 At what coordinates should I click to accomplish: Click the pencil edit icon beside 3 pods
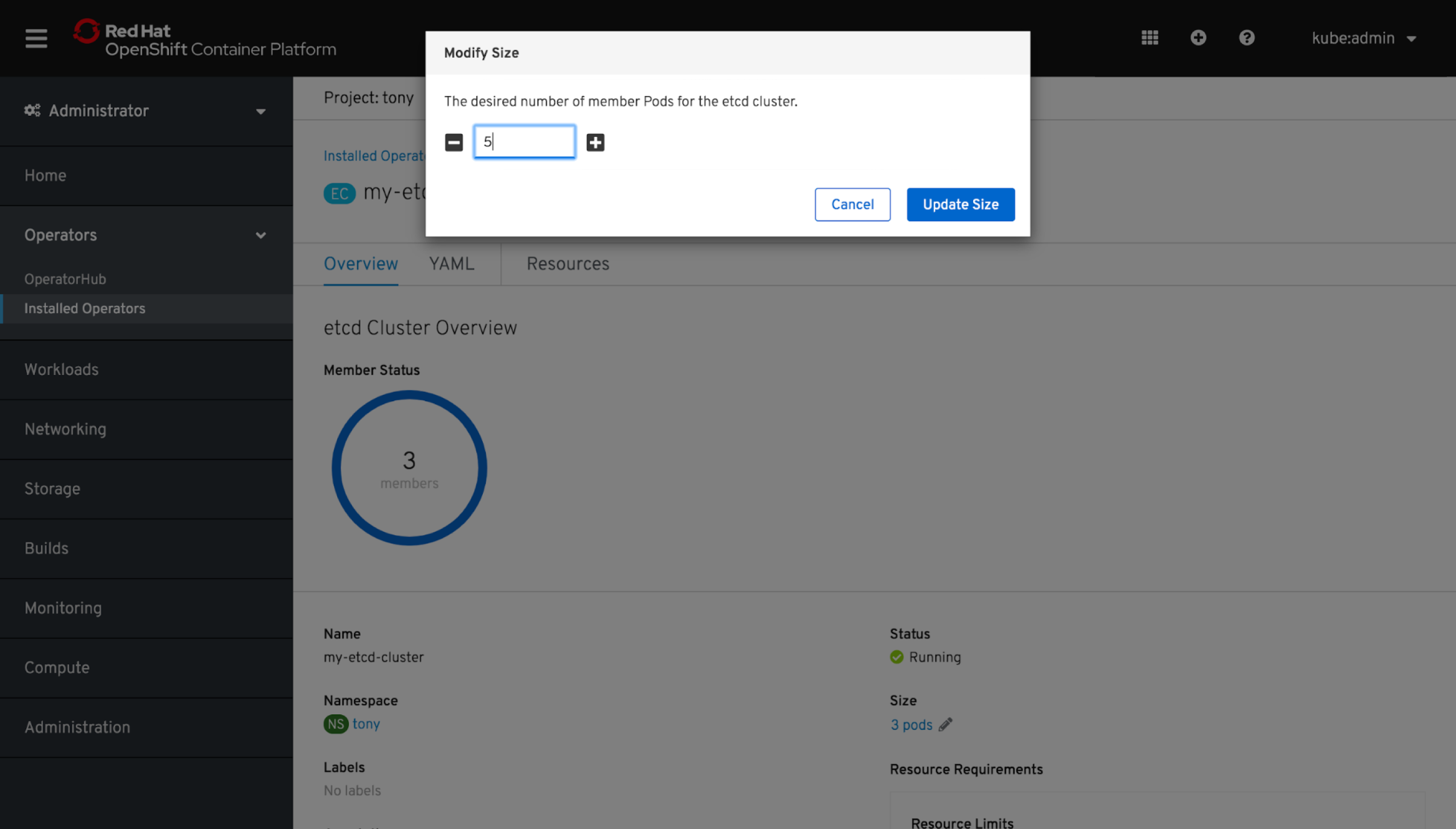[x=945, y=724]
